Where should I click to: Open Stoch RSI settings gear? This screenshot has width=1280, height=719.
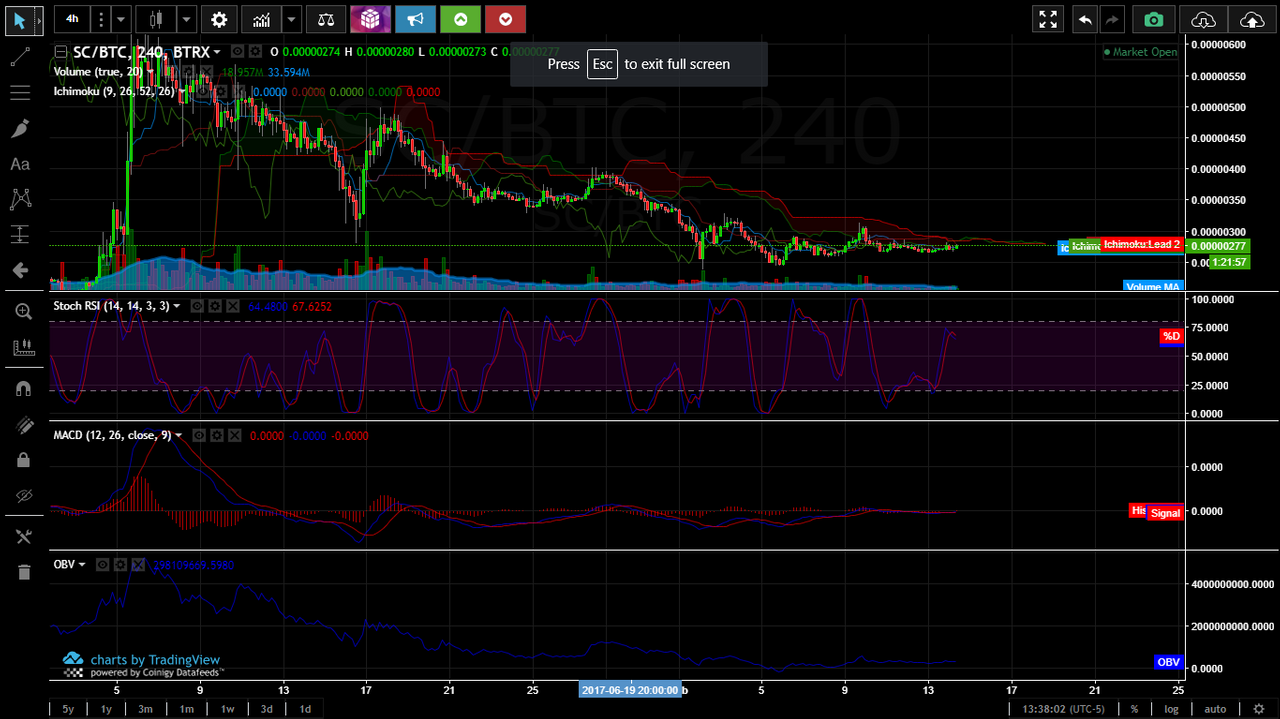pyautogui.click(x=214, y=306)
